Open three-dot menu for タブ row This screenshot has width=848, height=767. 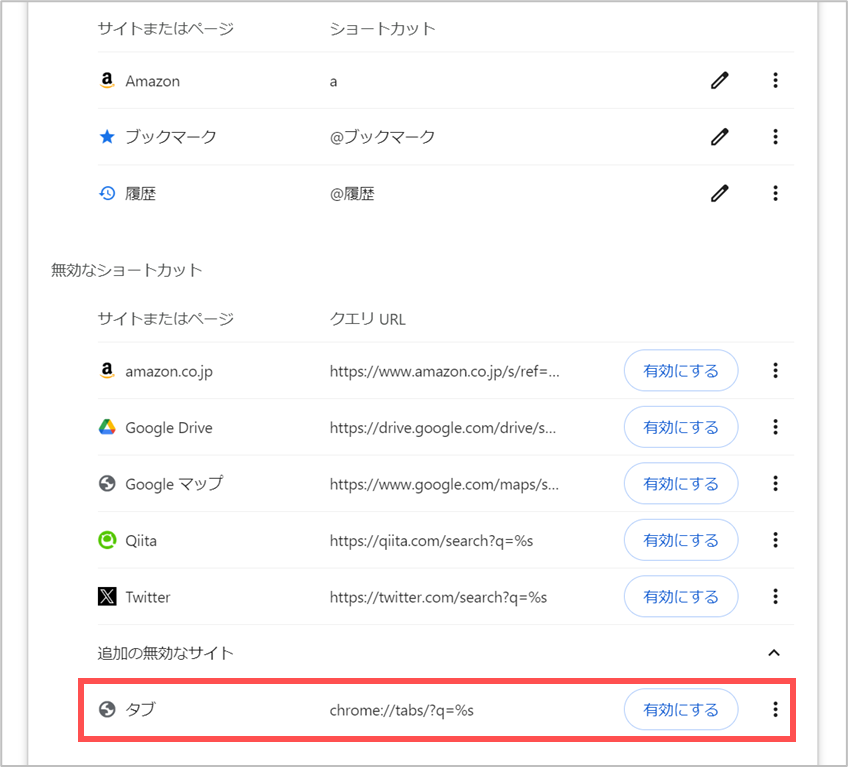tap(775, 709)
